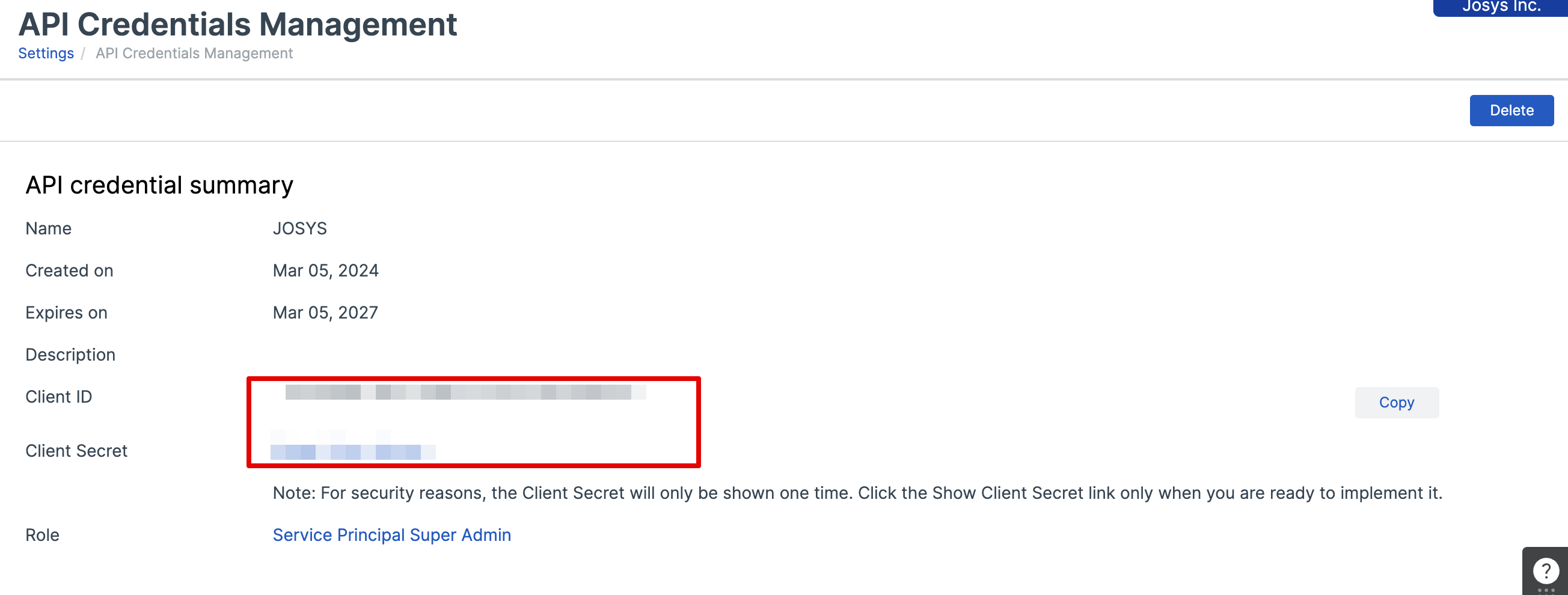Viewport: 1568px width, 595px height.
Task: Click the Josys Inc. organization badge
Action: tap(1501, 7)
